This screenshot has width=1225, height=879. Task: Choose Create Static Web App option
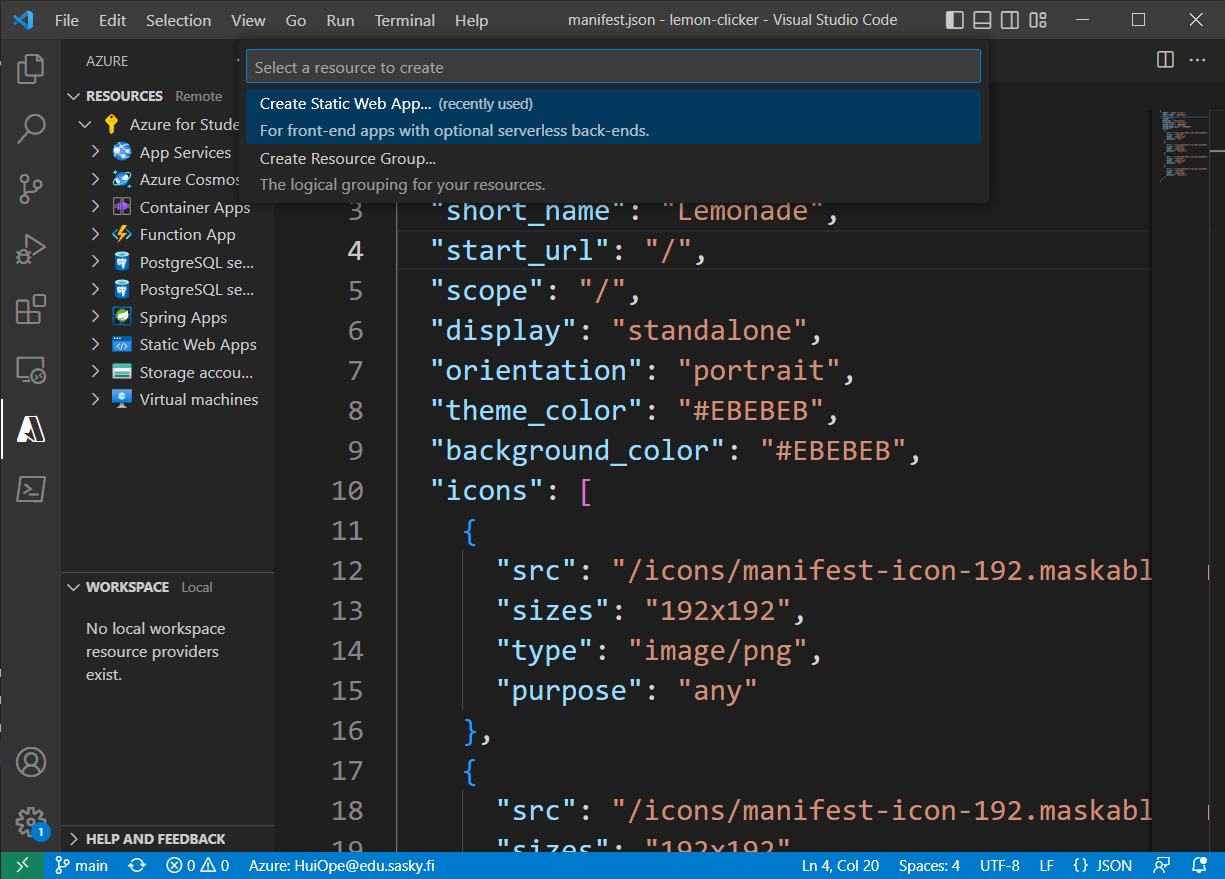613,117
